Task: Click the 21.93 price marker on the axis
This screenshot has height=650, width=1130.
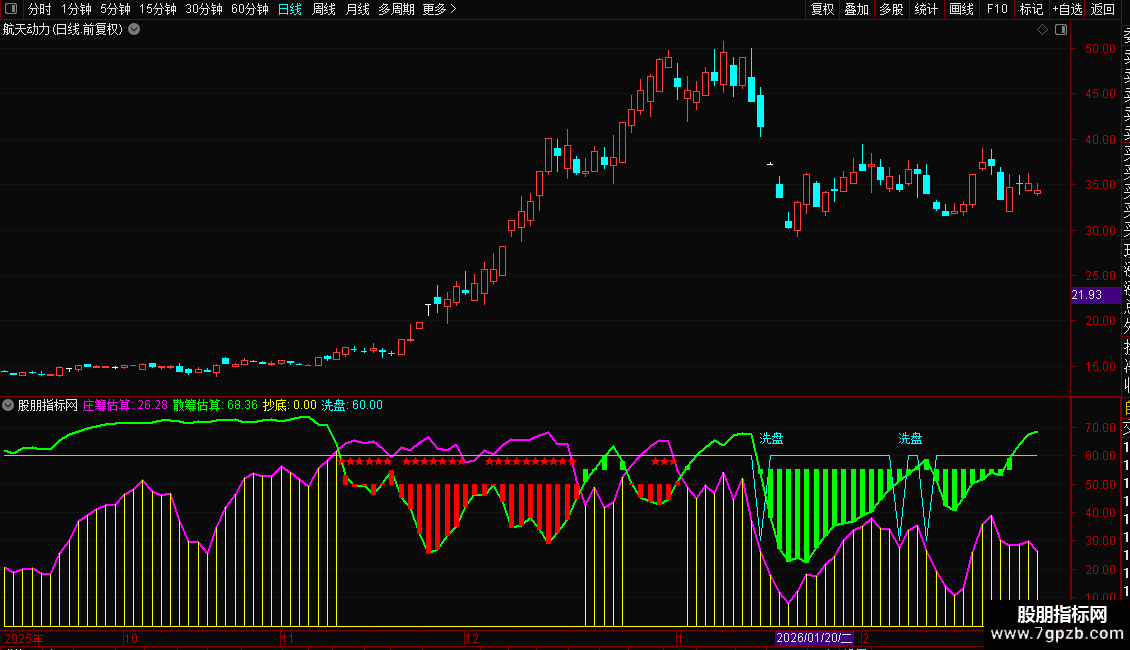Action: tap(1095, 295)
